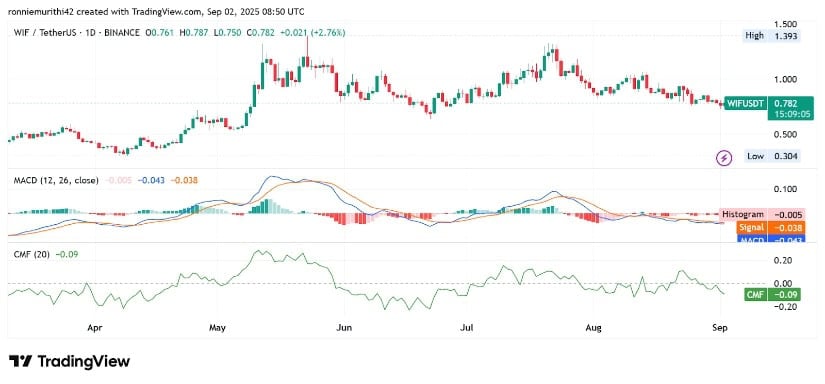Click the Low 0.304 price marker

tap(772, 156)
